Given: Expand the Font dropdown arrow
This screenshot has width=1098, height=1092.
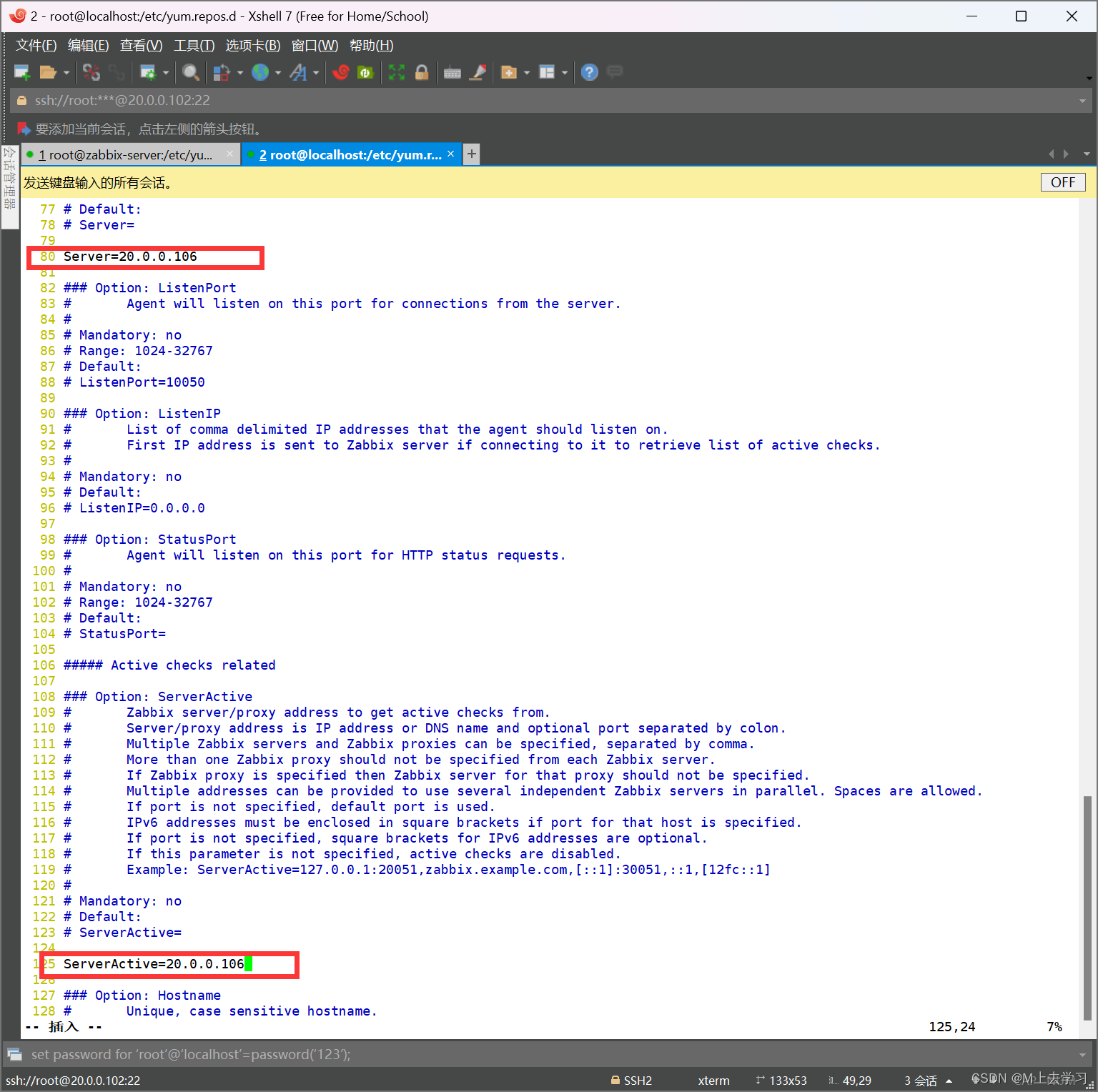Looking at the screenshot, I should coord(316,72).
